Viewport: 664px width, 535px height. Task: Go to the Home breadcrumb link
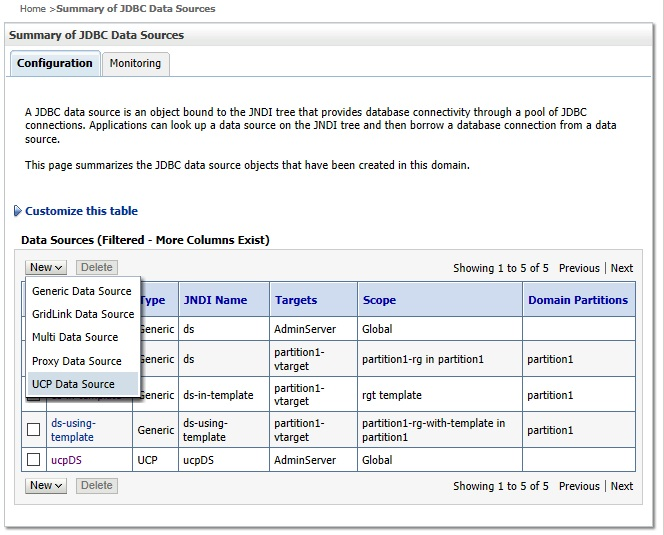[32, 9]
